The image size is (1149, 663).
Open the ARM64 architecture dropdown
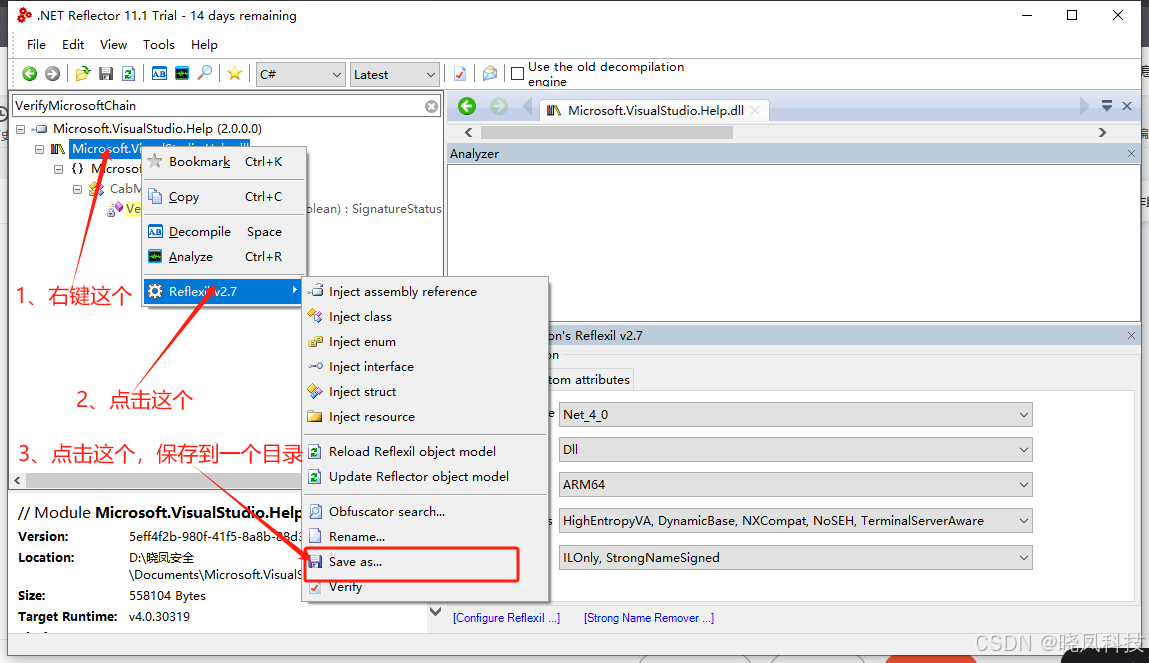(x=795, y=484)
